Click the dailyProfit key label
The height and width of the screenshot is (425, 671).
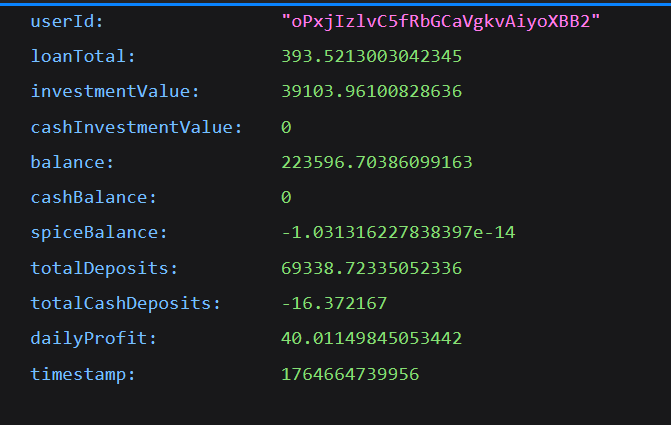click(94, 339)
